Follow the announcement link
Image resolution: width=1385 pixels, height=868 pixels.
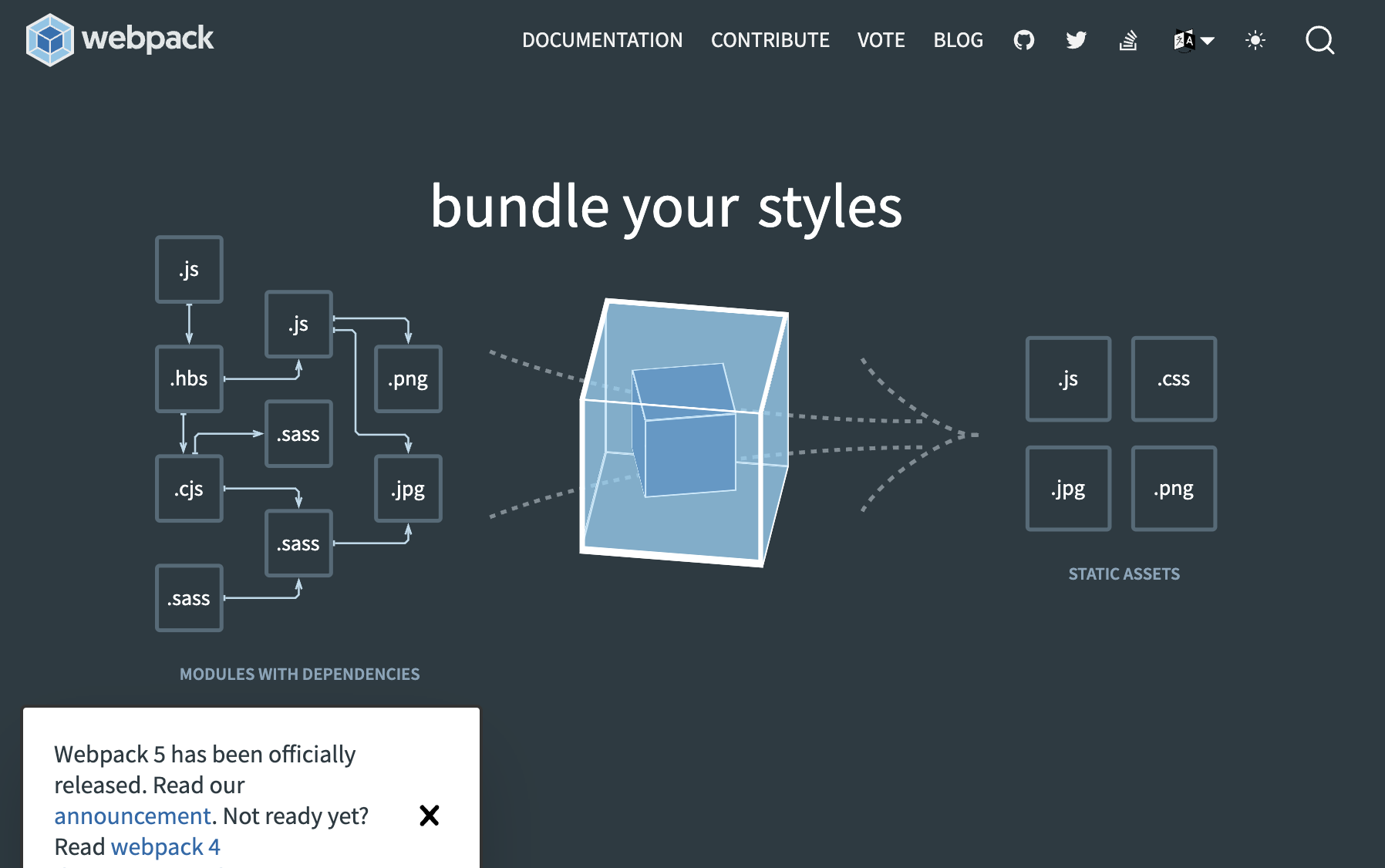[x=133, y=816]
